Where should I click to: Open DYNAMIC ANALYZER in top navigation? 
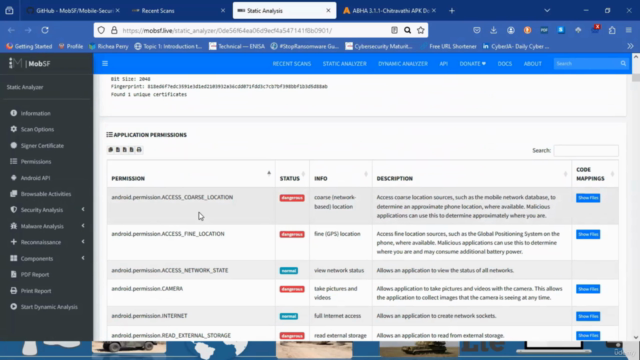(403, 64)
